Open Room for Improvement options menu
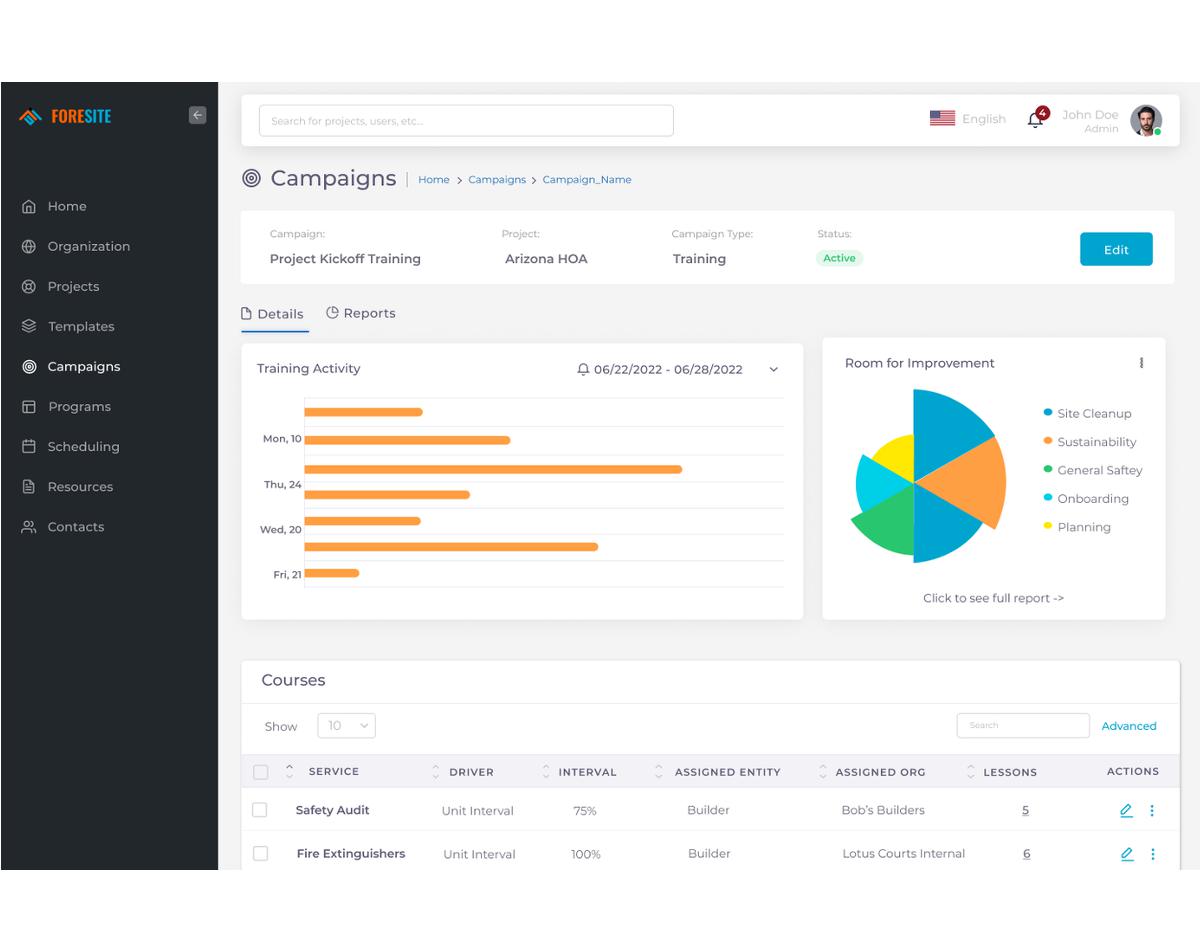This screenshot has height=950, width=1200. coord(1141,363)
